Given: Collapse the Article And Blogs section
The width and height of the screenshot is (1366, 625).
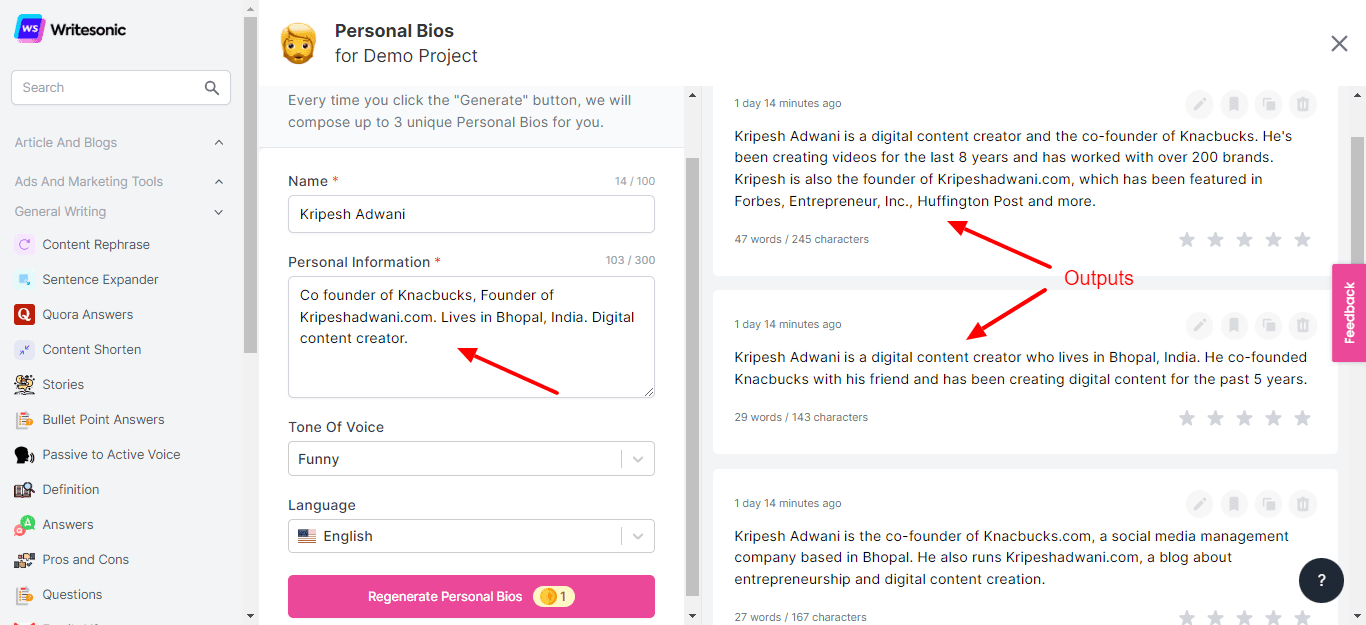Looking at the screenshot, I should (x=219, y=143).
